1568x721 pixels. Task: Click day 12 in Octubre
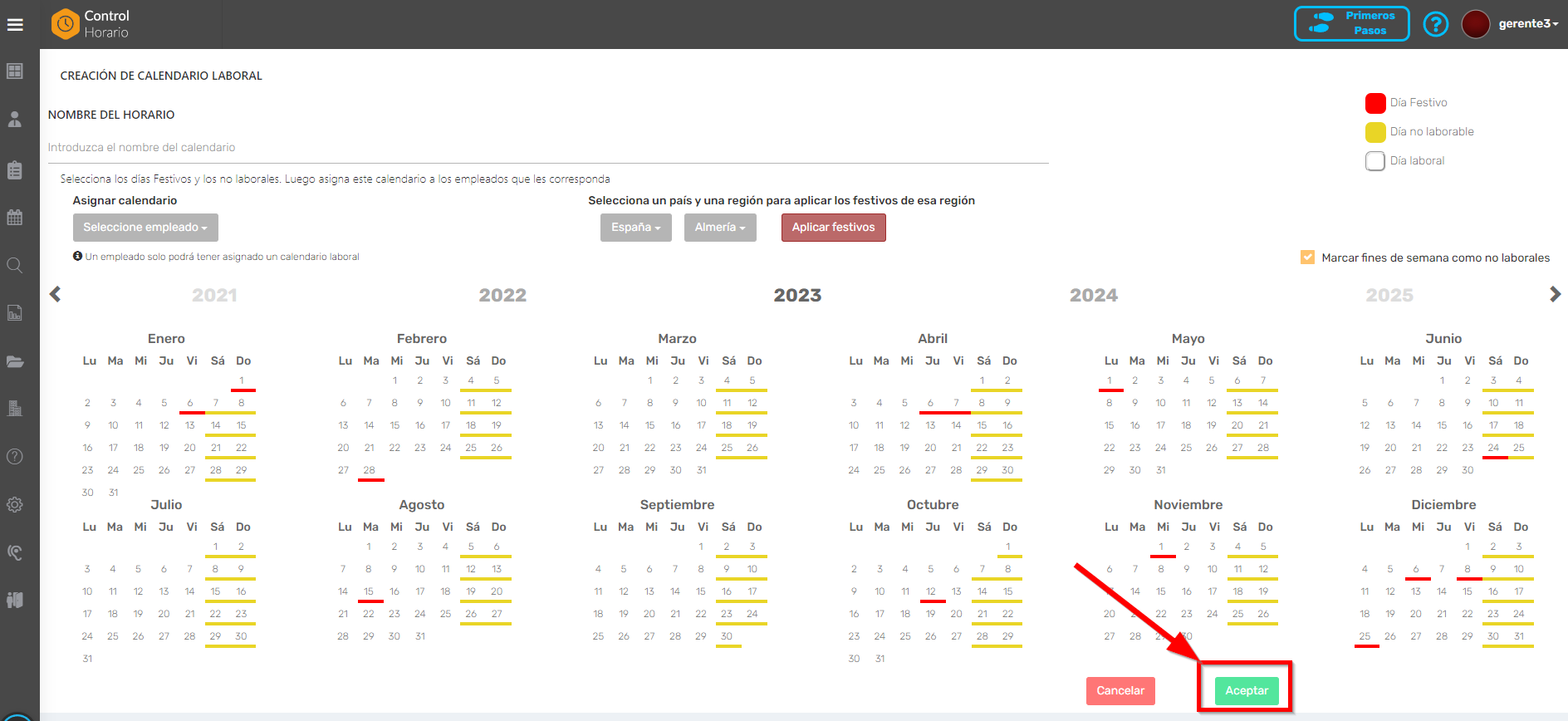931,591
